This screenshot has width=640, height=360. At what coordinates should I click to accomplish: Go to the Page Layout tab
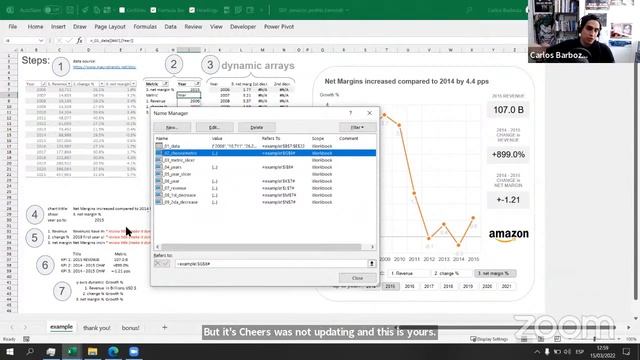pos(110,27)
